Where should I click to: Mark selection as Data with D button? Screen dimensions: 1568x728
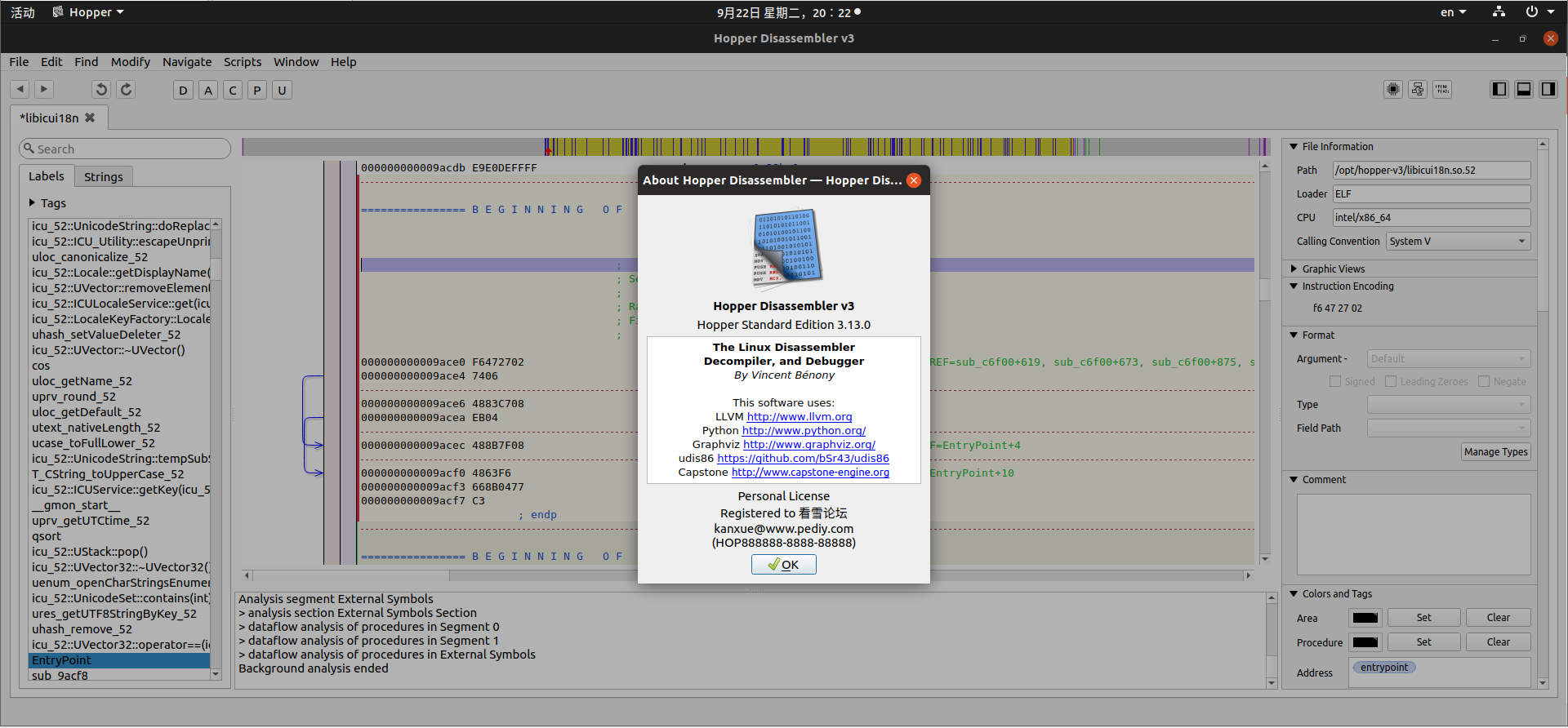pyautogui.click(x=183, y=91)
